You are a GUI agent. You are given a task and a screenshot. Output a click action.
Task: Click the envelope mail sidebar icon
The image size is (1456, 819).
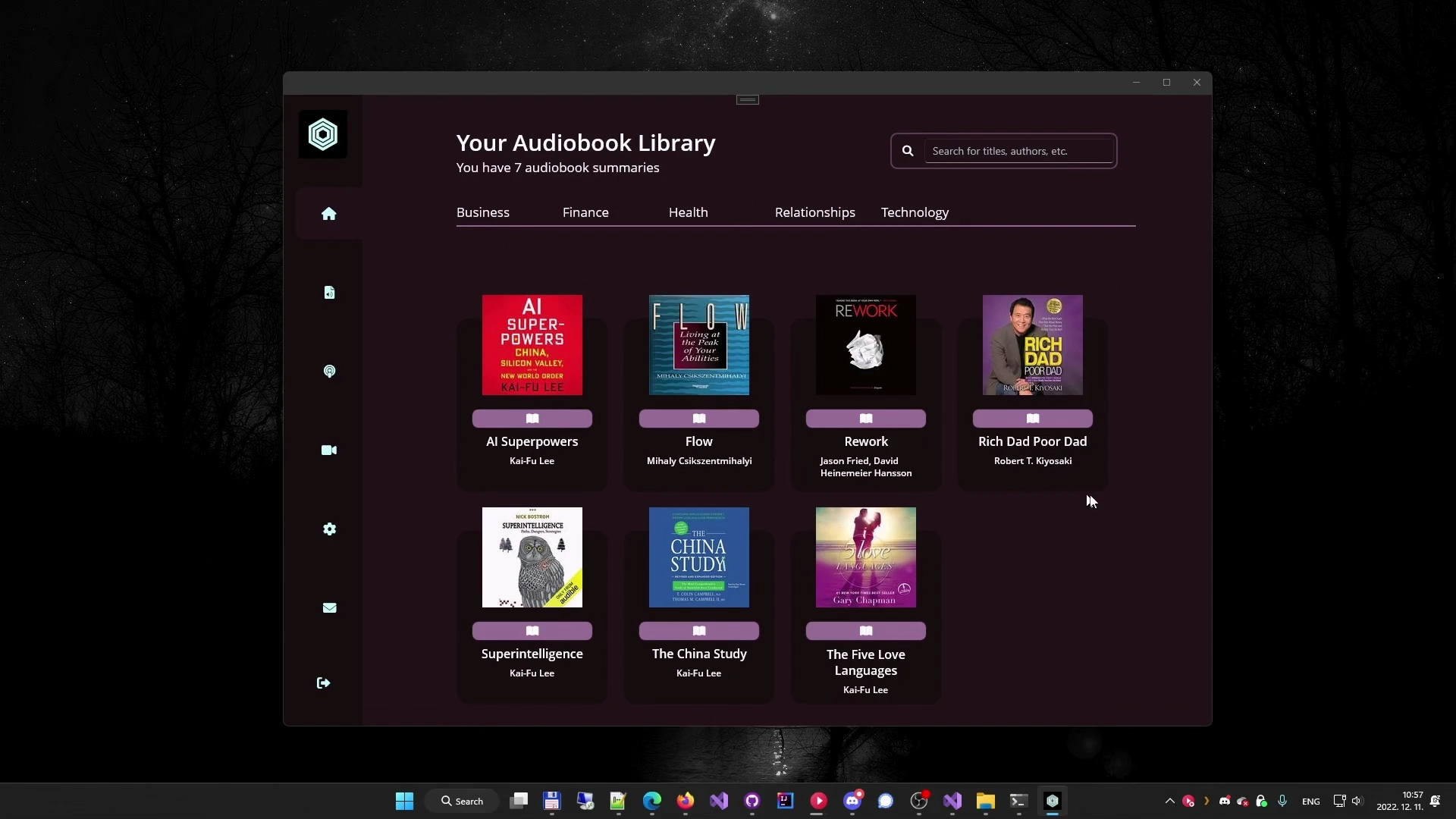[329, 608]
